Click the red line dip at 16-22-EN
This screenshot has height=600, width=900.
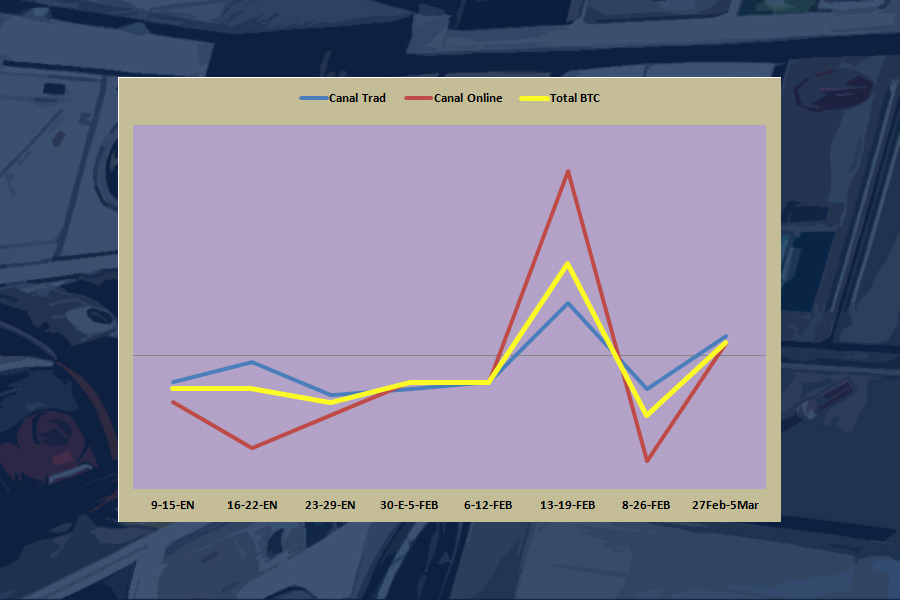252,447
